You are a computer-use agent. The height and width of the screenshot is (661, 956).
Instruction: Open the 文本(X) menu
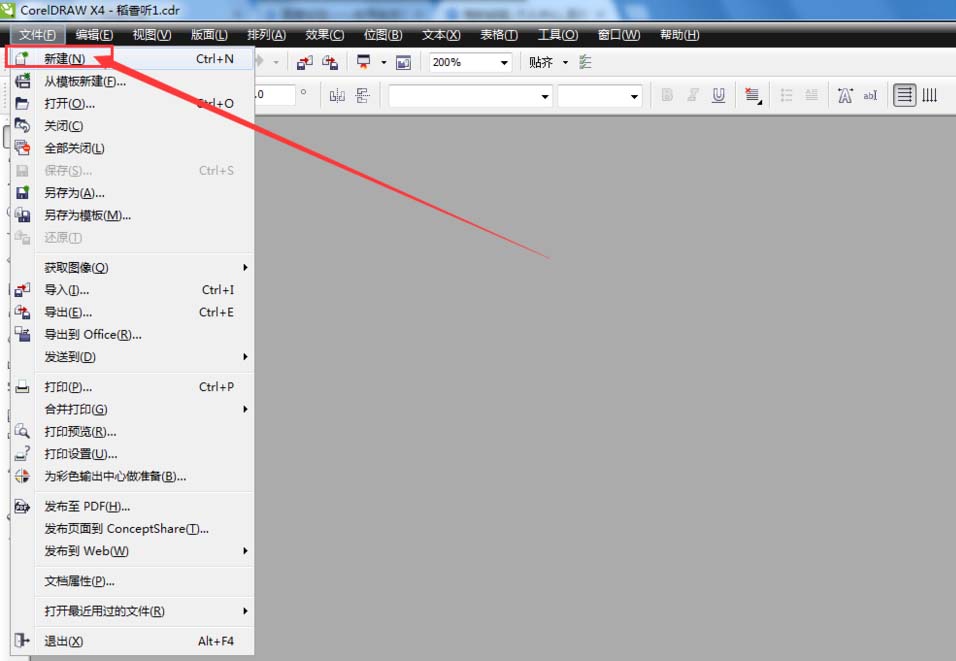coord(441,35)
